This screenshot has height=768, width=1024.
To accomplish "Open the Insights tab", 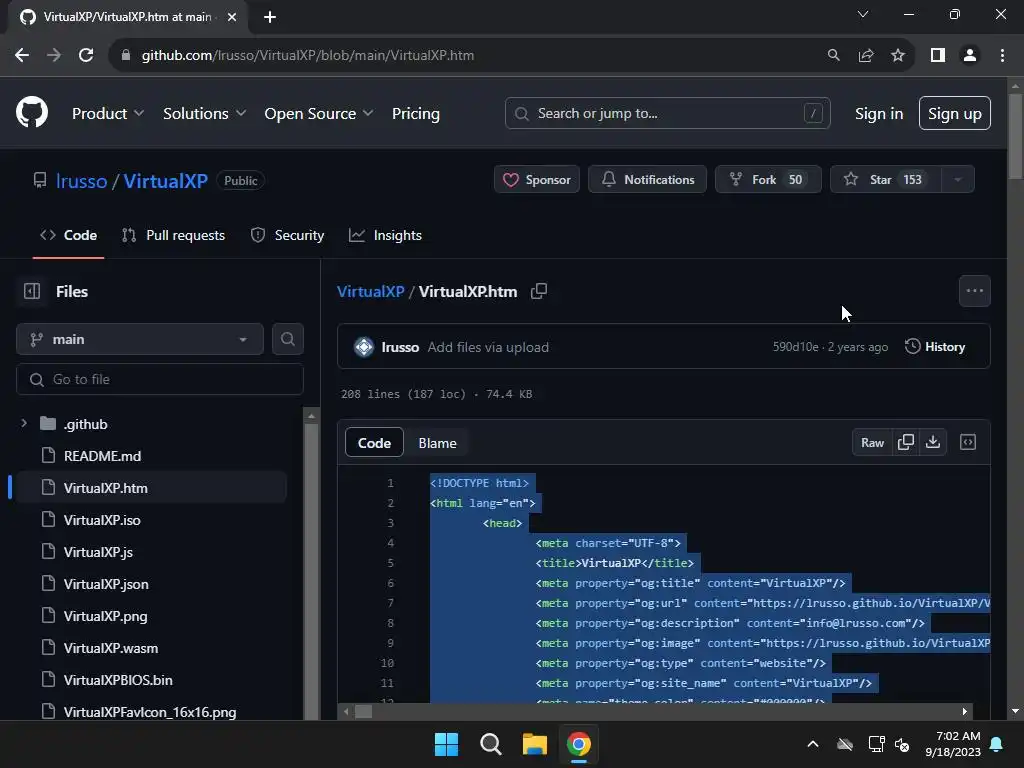I will point(385,235).
